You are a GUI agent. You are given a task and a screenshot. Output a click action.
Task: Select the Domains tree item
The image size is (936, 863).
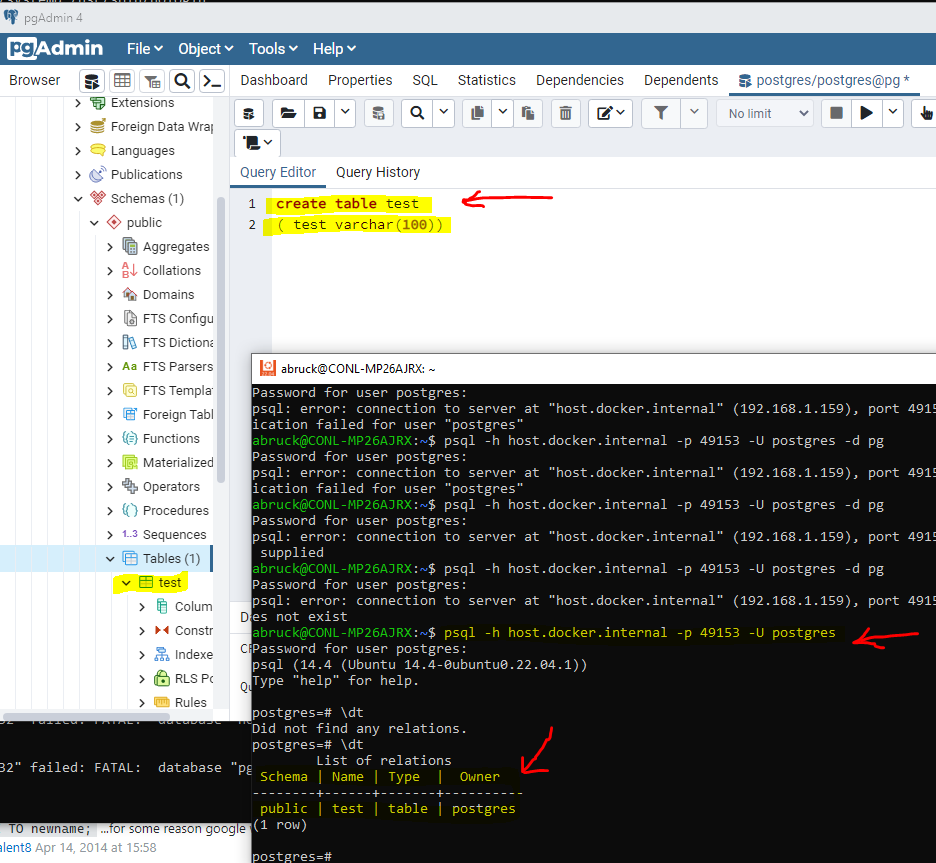point(168,295)
